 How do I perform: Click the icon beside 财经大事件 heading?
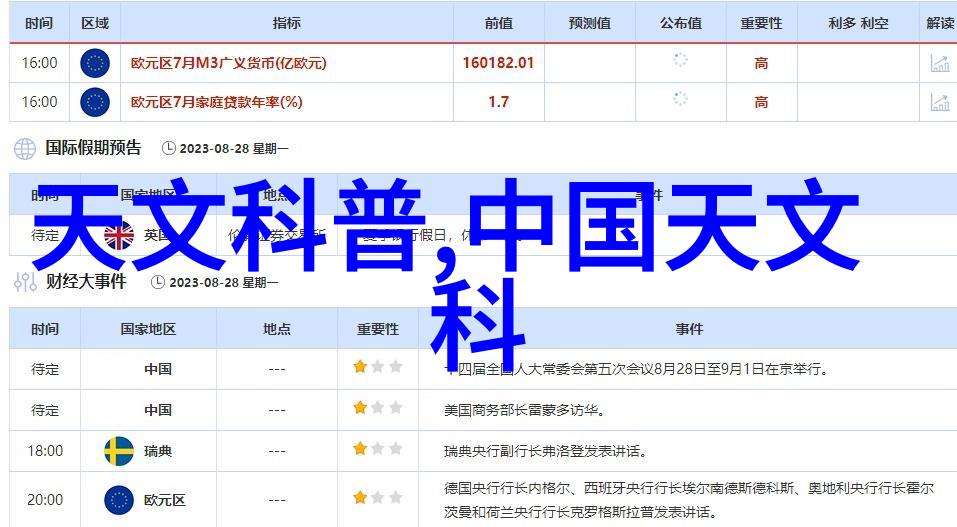point(24,282)
